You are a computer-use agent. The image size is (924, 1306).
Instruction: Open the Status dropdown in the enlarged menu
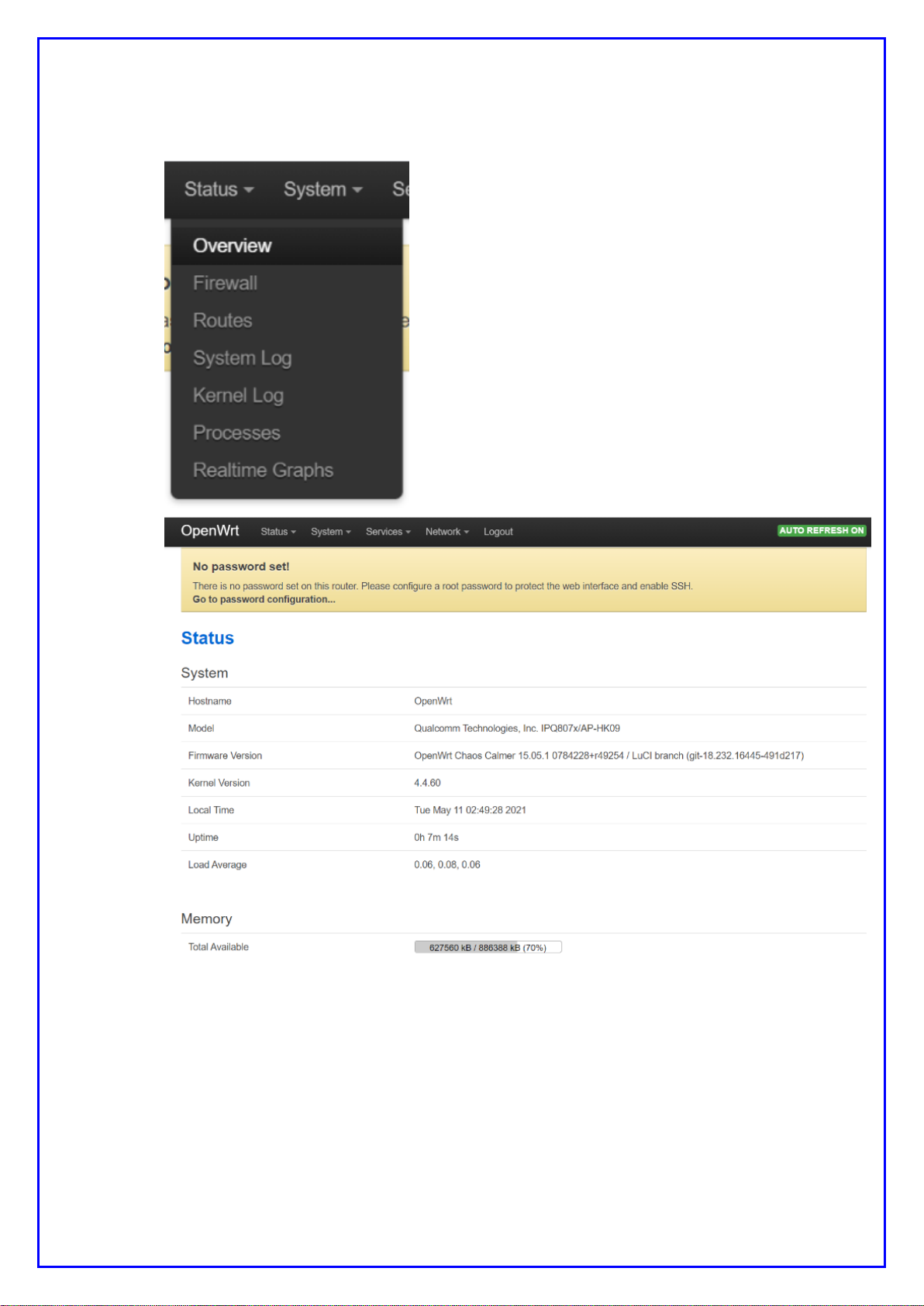(219, 189)
